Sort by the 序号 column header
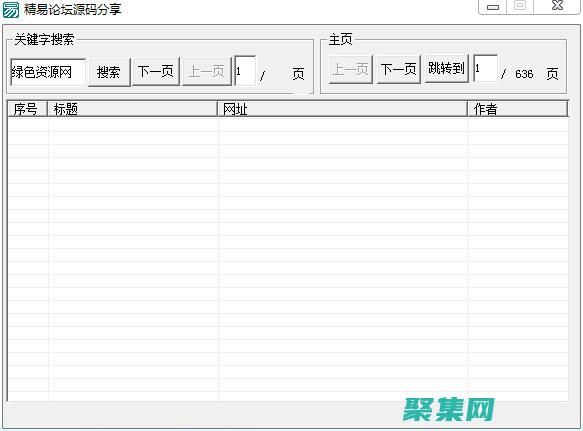The width and height of the screenshot is (583, 431). coord(28,109)
